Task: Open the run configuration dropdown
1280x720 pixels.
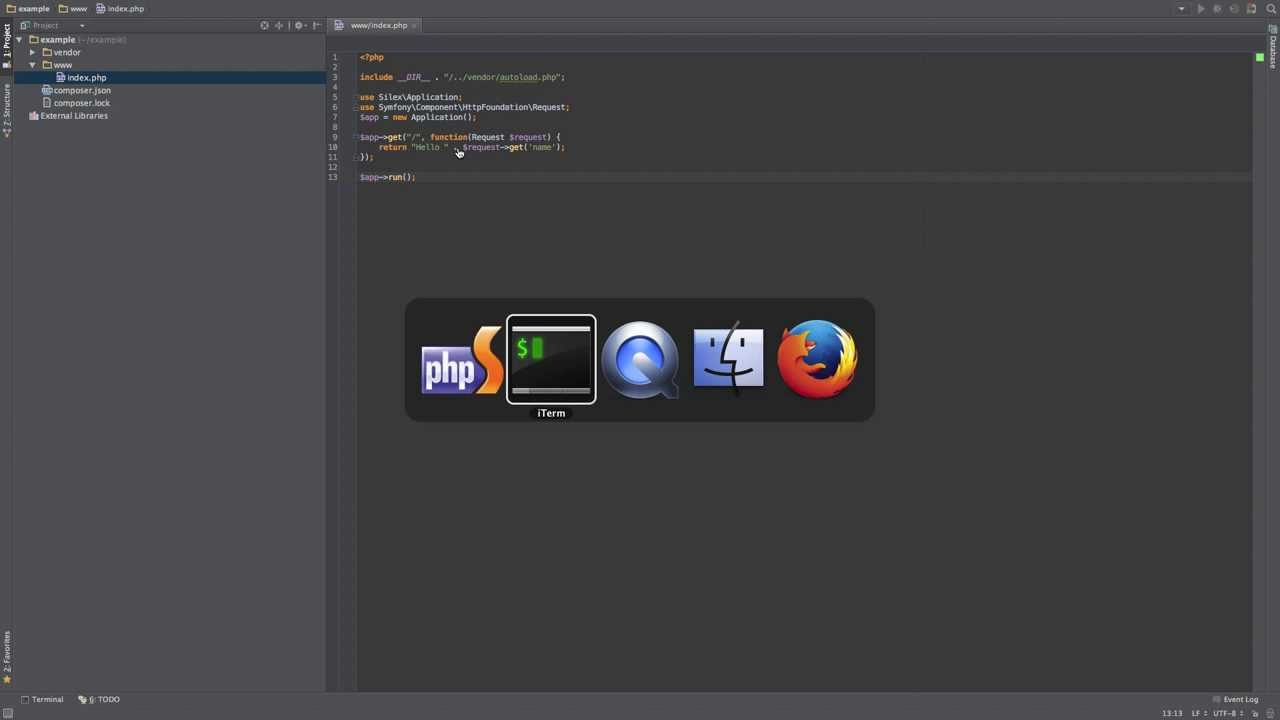Action: click(1182, 9)
